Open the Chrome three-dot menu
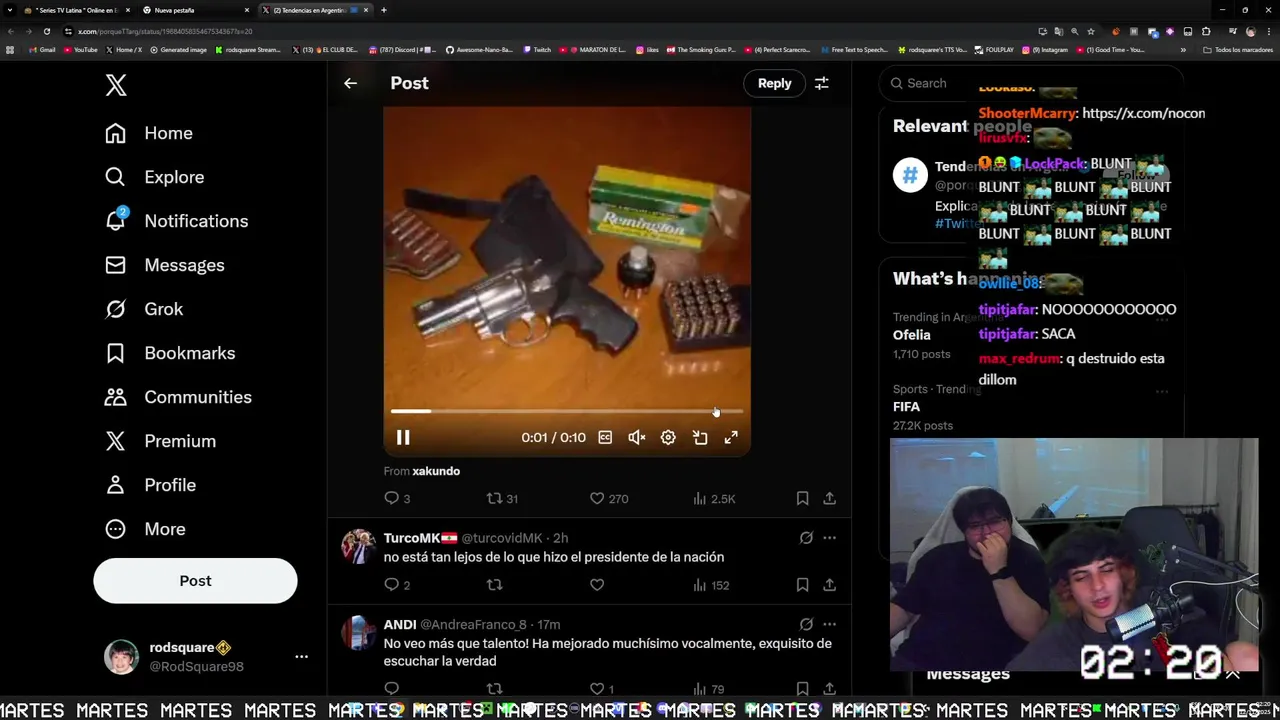The height and width of the screenshot is (720, 1280). click(x=1269, y=31)
